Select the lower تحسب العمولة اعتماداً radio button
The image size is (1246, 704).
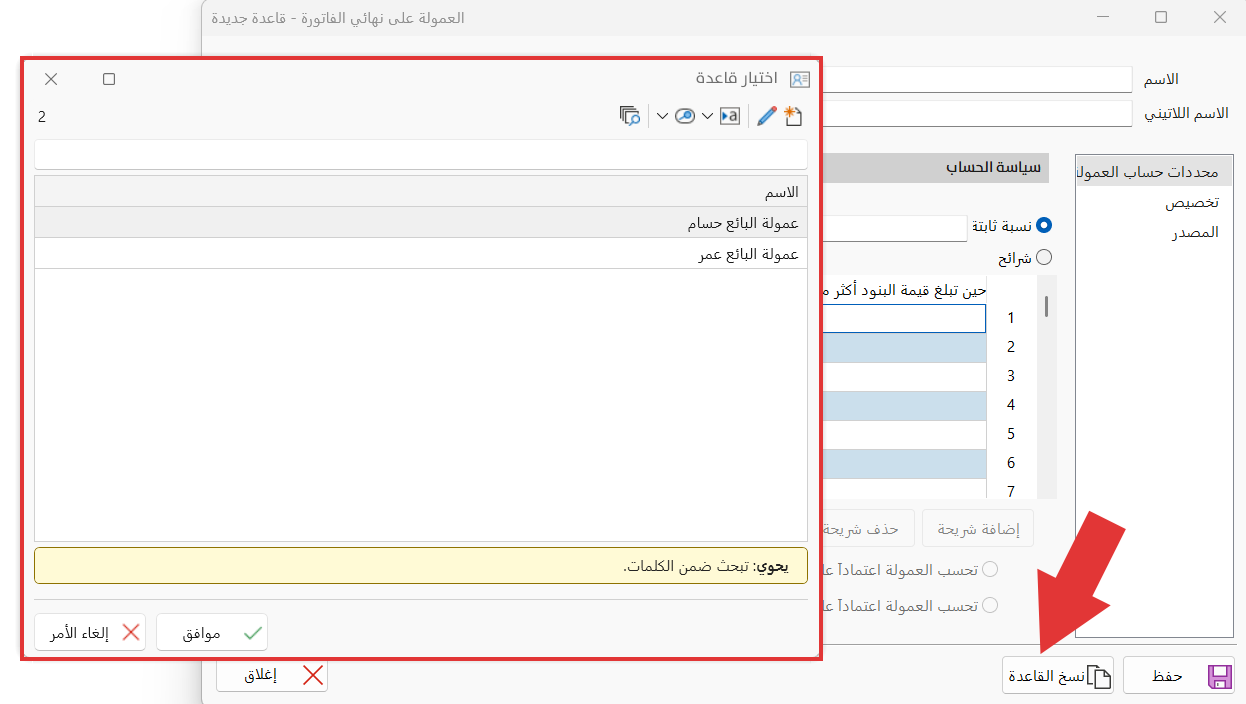[x=990, y=605]
